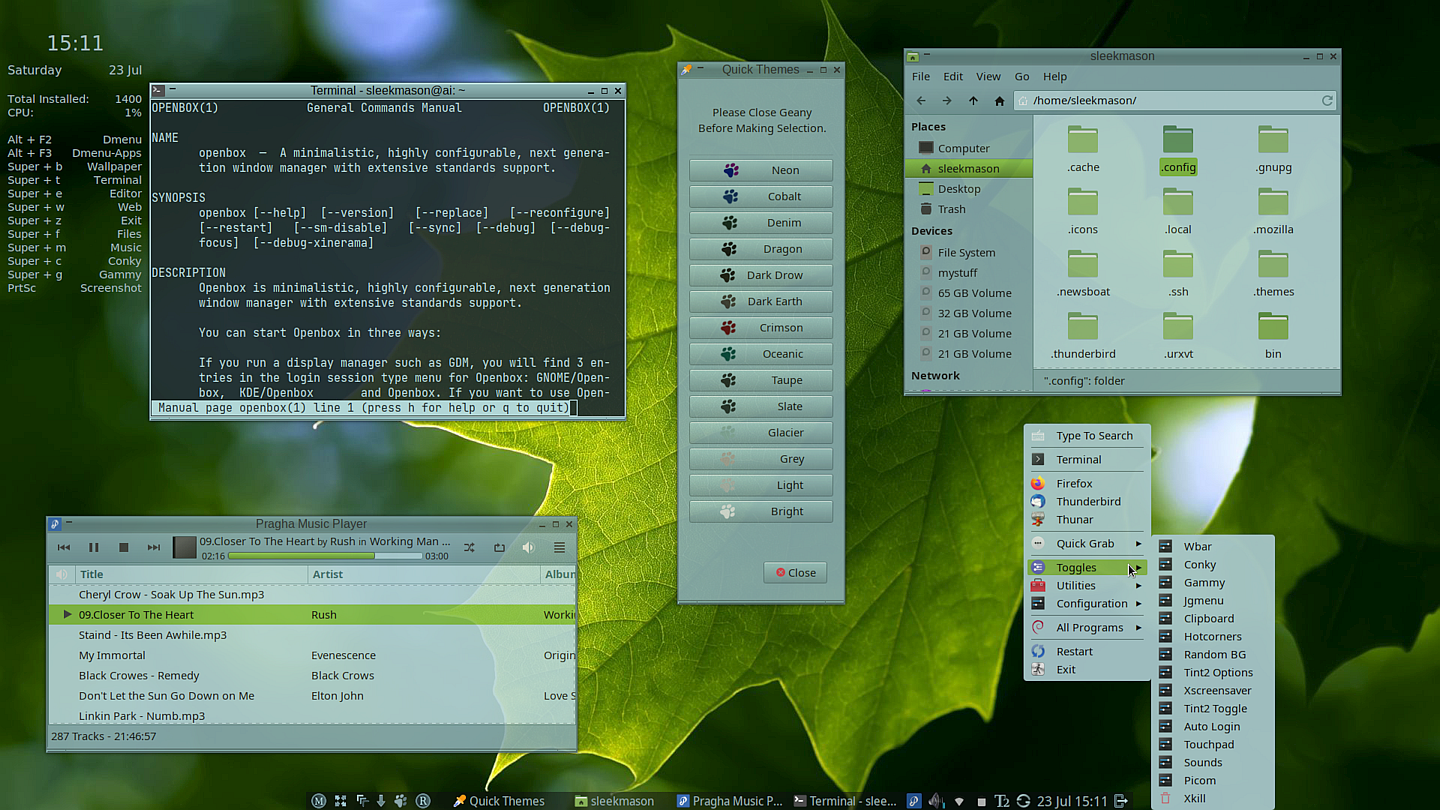The height and width of the screenshot is (810, 1440).
Task: Toggle Conky from the Toggles submenu
Action: coord(1213,564)
